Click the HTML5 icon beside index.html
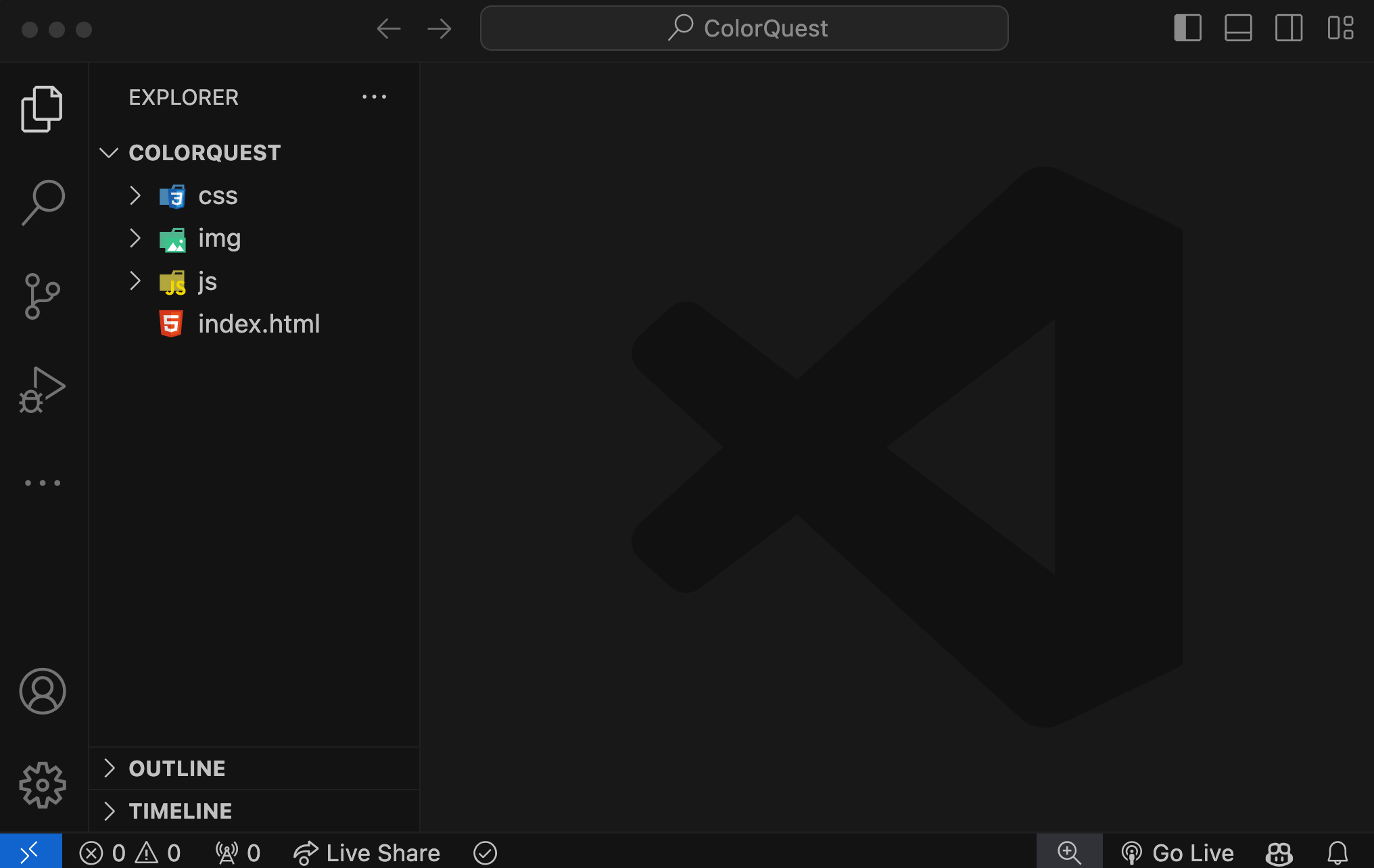Image resolution: width=1374 pixels, height=868 pixels. [171, 324]
